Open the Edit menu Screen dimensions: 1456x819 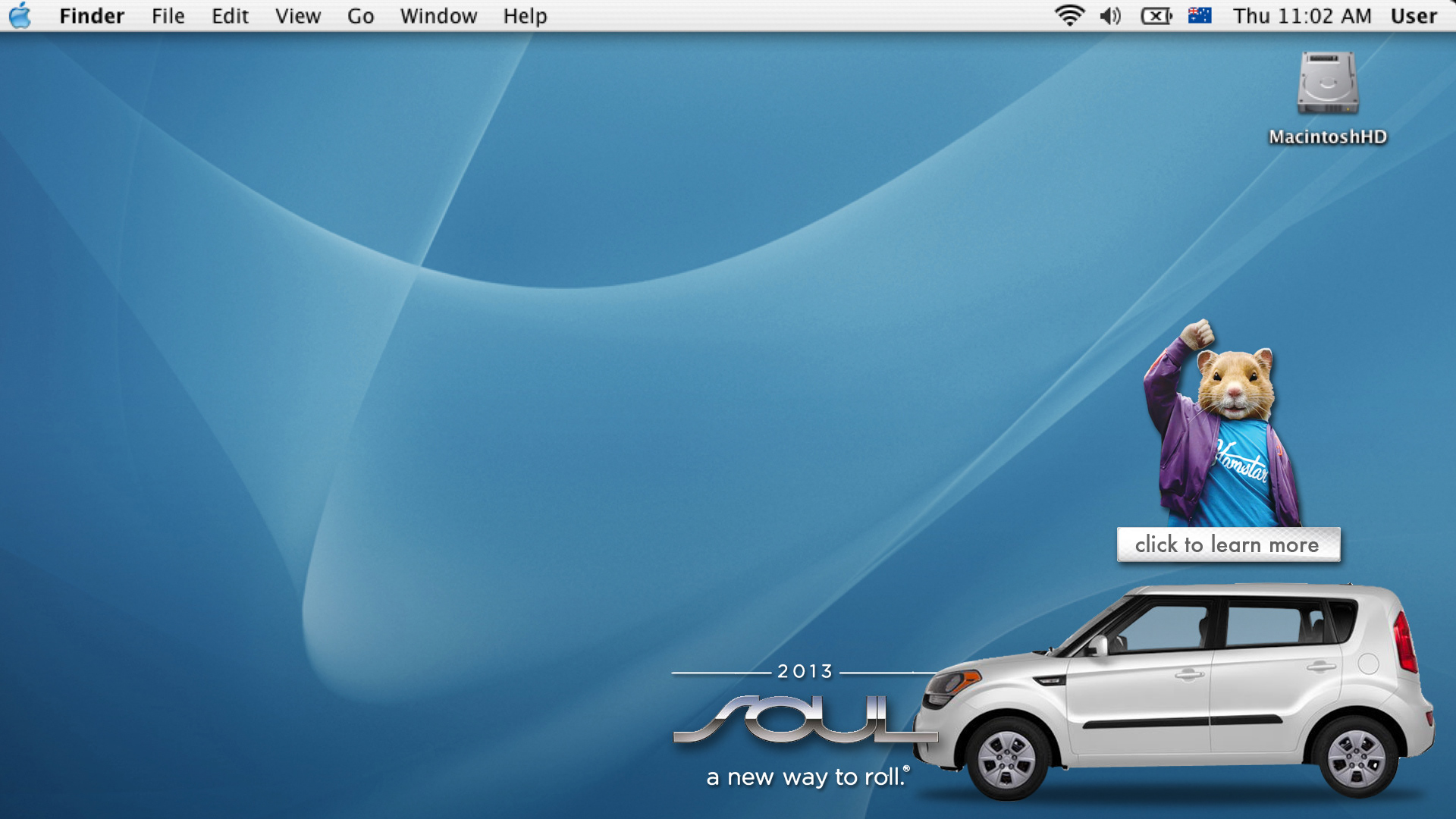pyautogui.click(x=230, y=16)
